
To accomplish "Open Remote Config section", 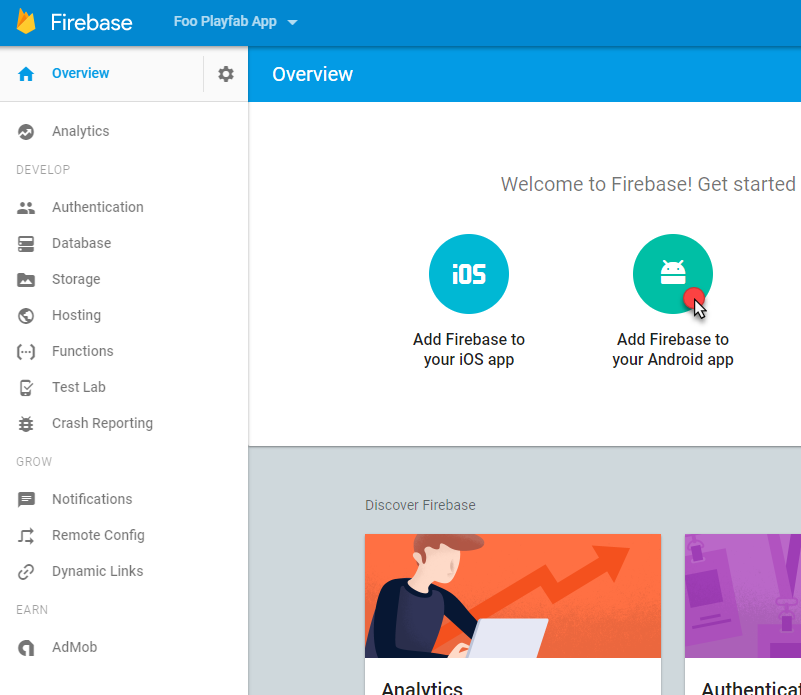I will pyautogui.click(x=98, y=535).
